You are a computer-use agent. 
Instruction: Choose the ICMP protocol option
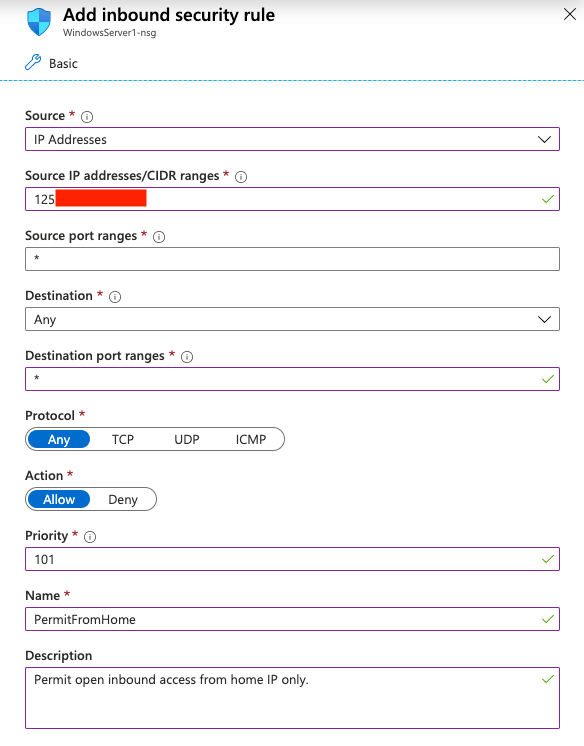tap(251, 439)
